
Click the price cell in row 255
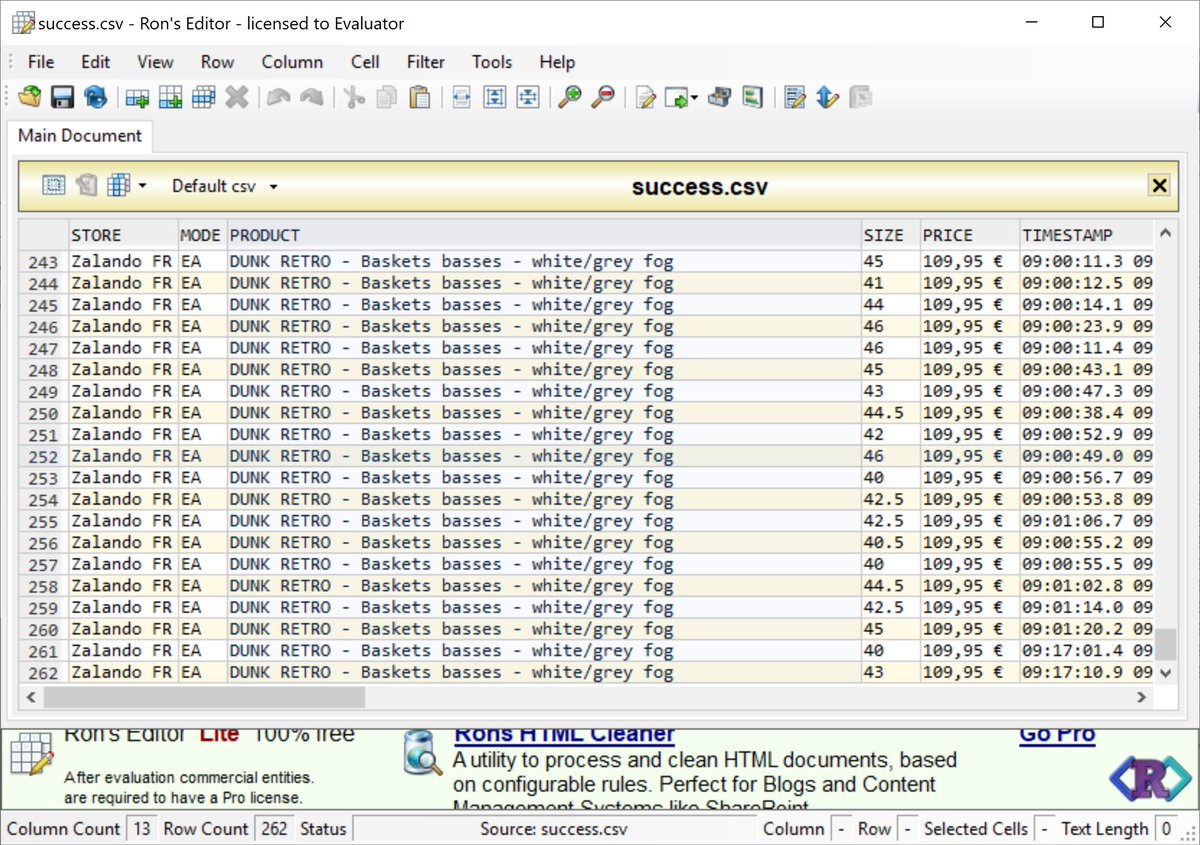[x=970, y=521]
